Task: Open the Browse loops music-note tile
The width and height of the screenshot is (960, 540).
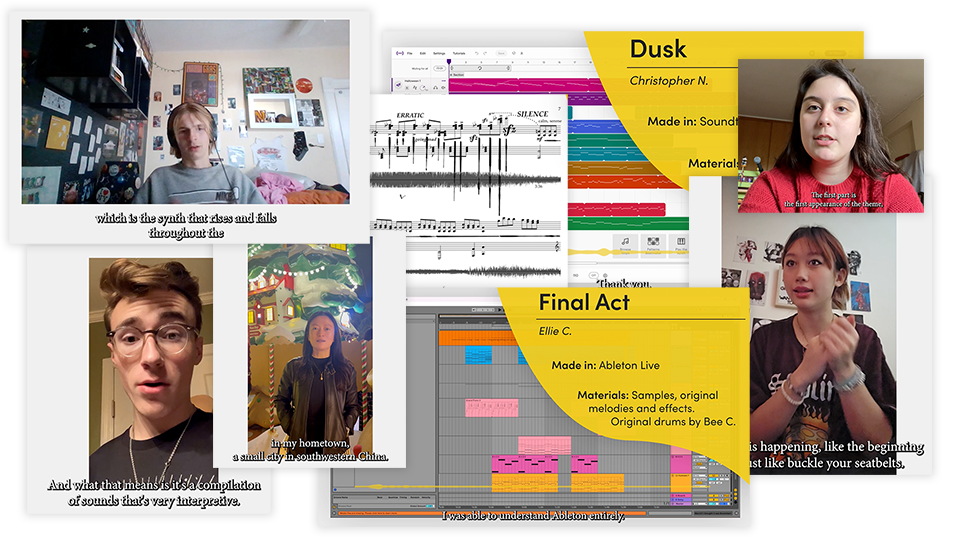Action: click(626, 246)
